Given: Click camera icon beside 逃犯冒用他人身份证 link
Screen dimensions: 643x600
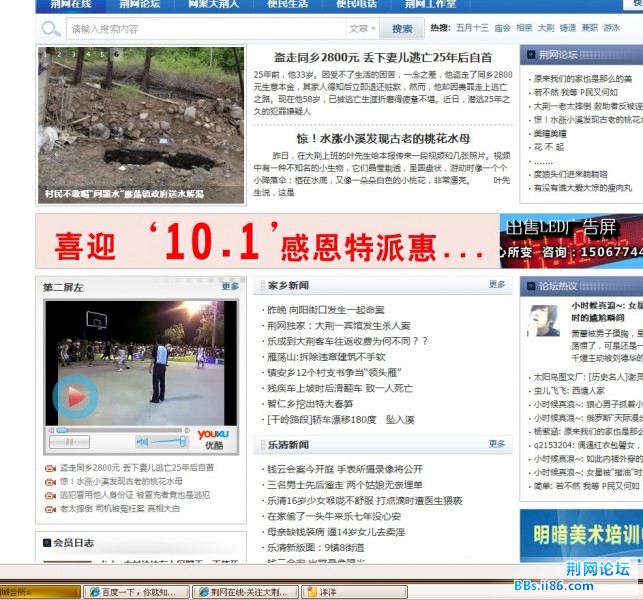Looking at the screenshot, I should pos(50,496).
